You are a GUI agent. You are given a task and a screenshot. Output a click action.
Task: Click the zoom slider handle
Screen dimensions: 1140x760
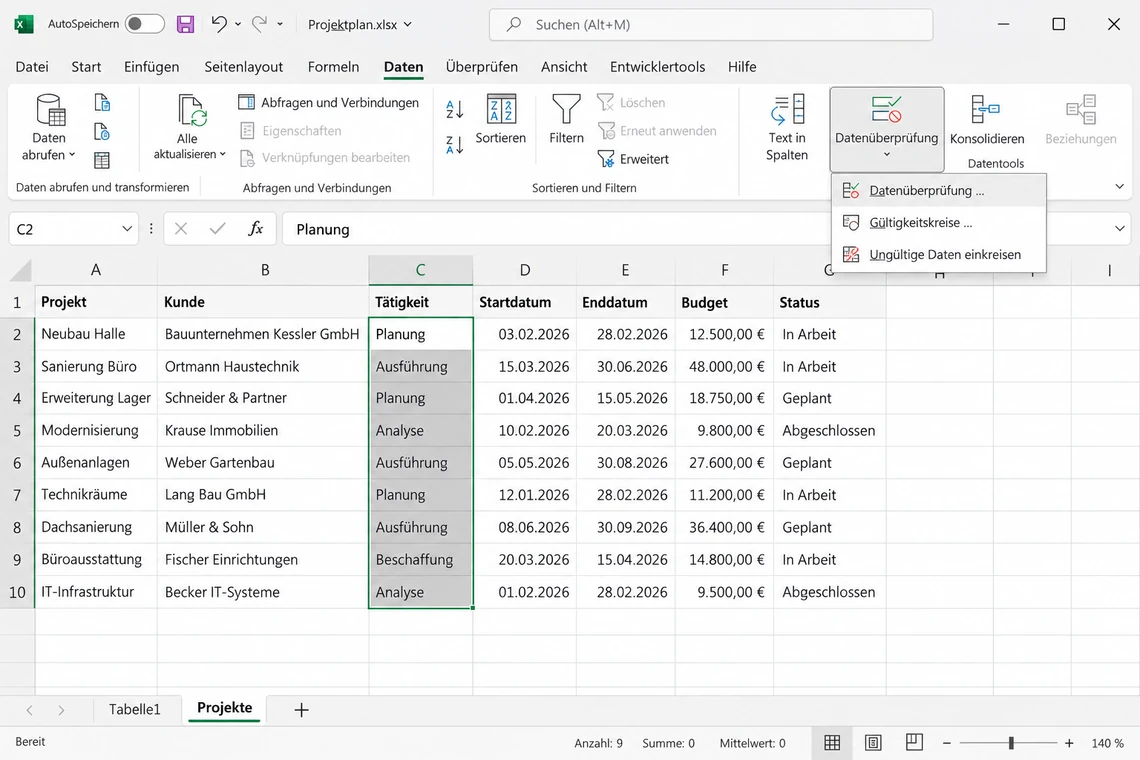pos(1011,743)
